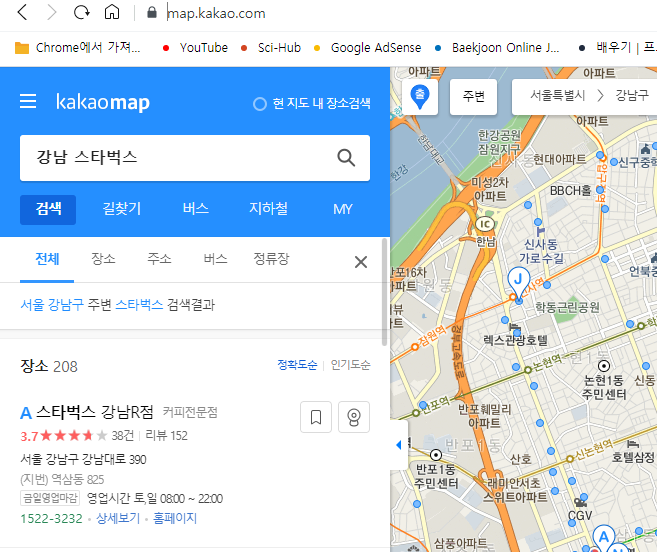The height and width of the screenshot is (552, 657).
Task: Click the A marker pin on the map
Action: point(603,538)
